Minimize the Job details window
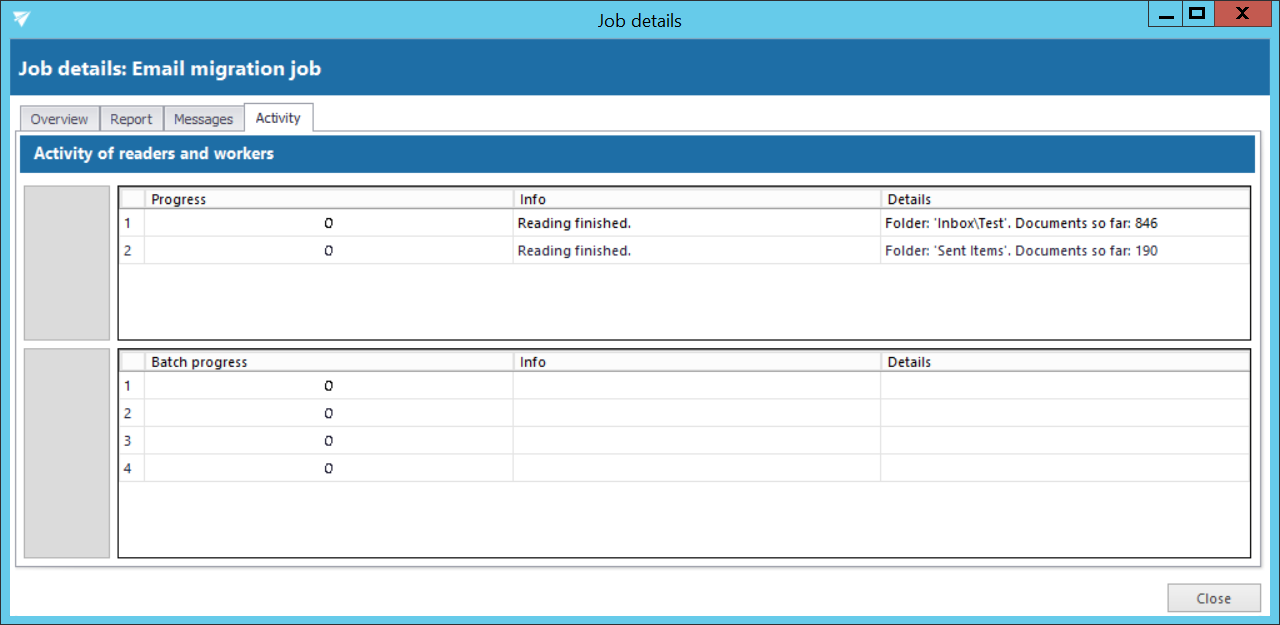The height and width of the screenshot is (625, 1280). (x=1166, y=15)
